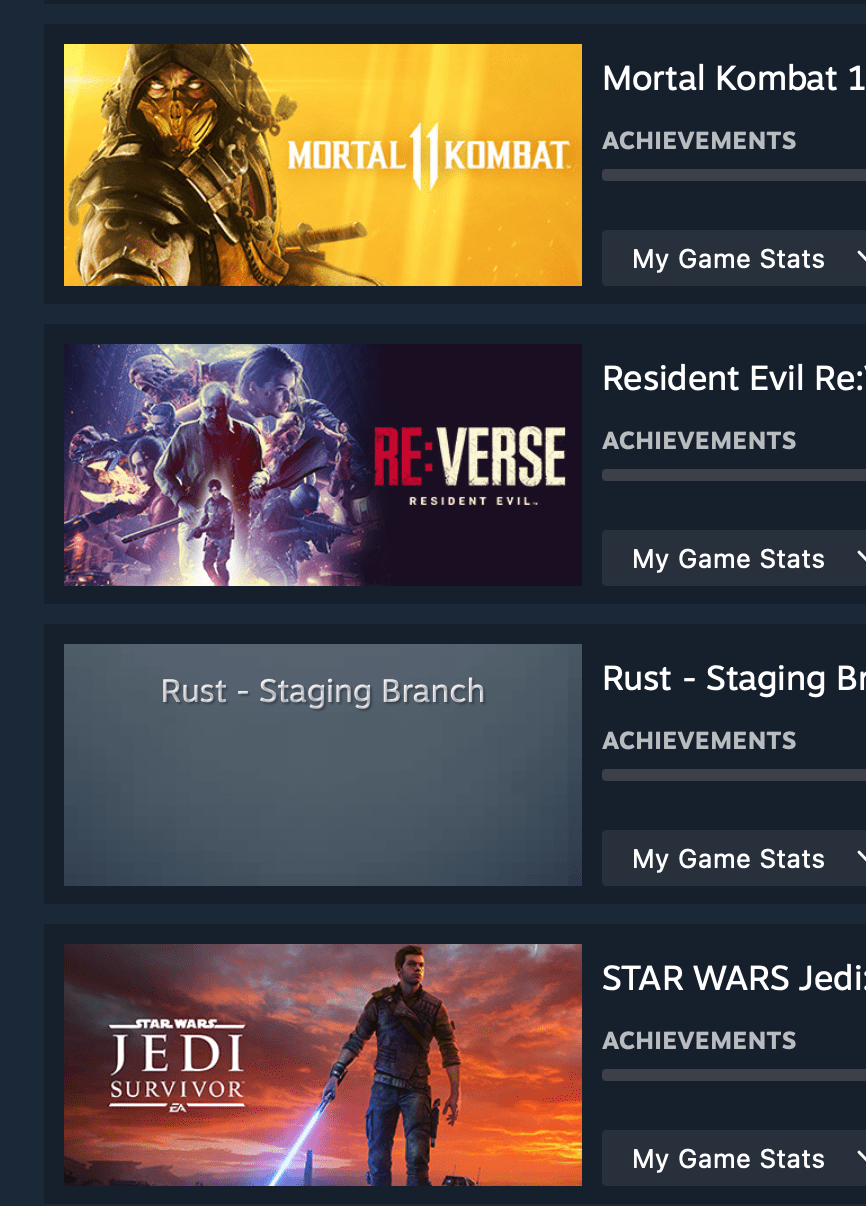866x1206 pixels.
Task: Select Achievements label under Mortal Kombat 11
Action: pyautogui.click(x=699, y=141)
